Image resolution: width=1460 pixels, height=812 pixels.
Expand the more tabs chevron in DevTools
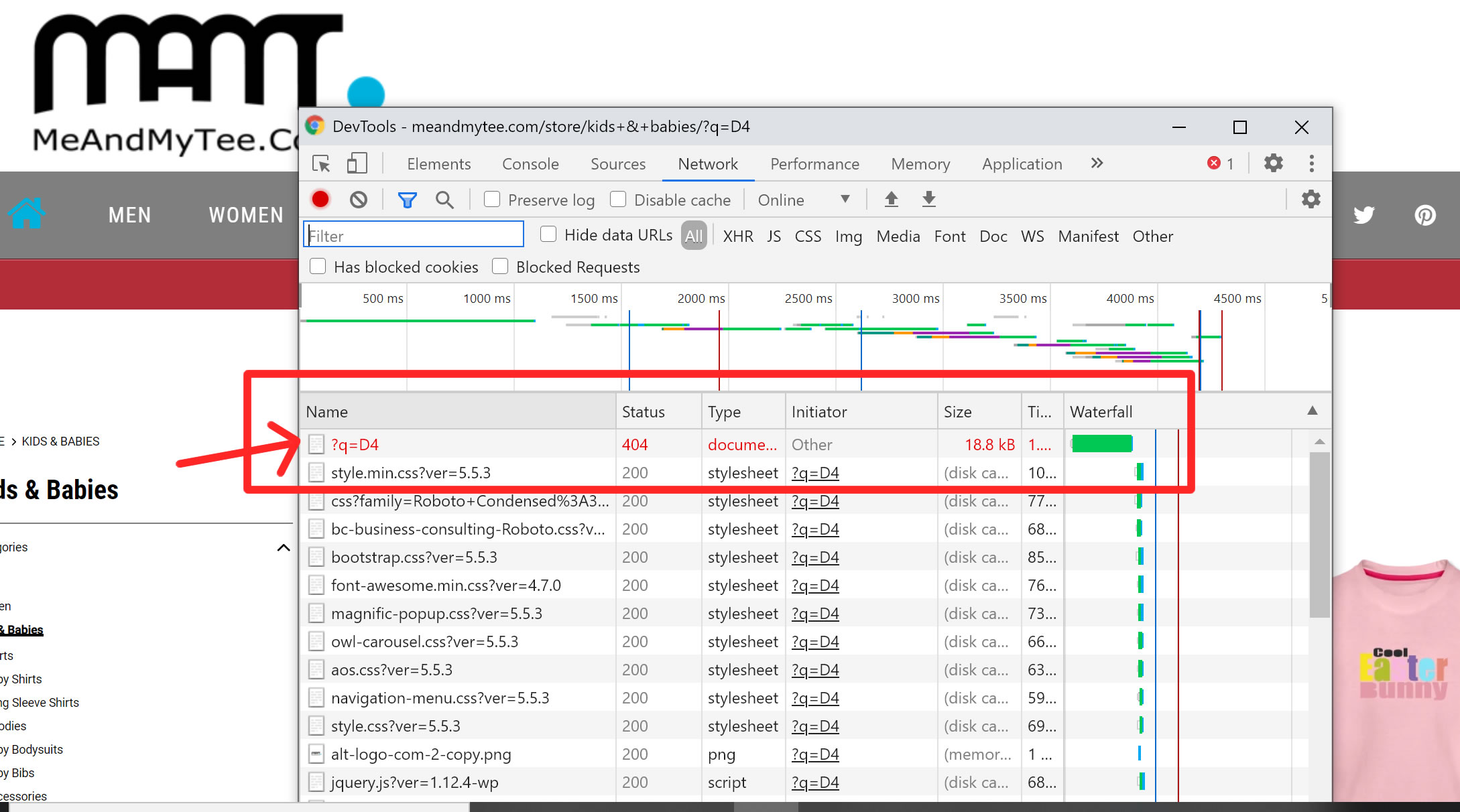coord(1097,163)
